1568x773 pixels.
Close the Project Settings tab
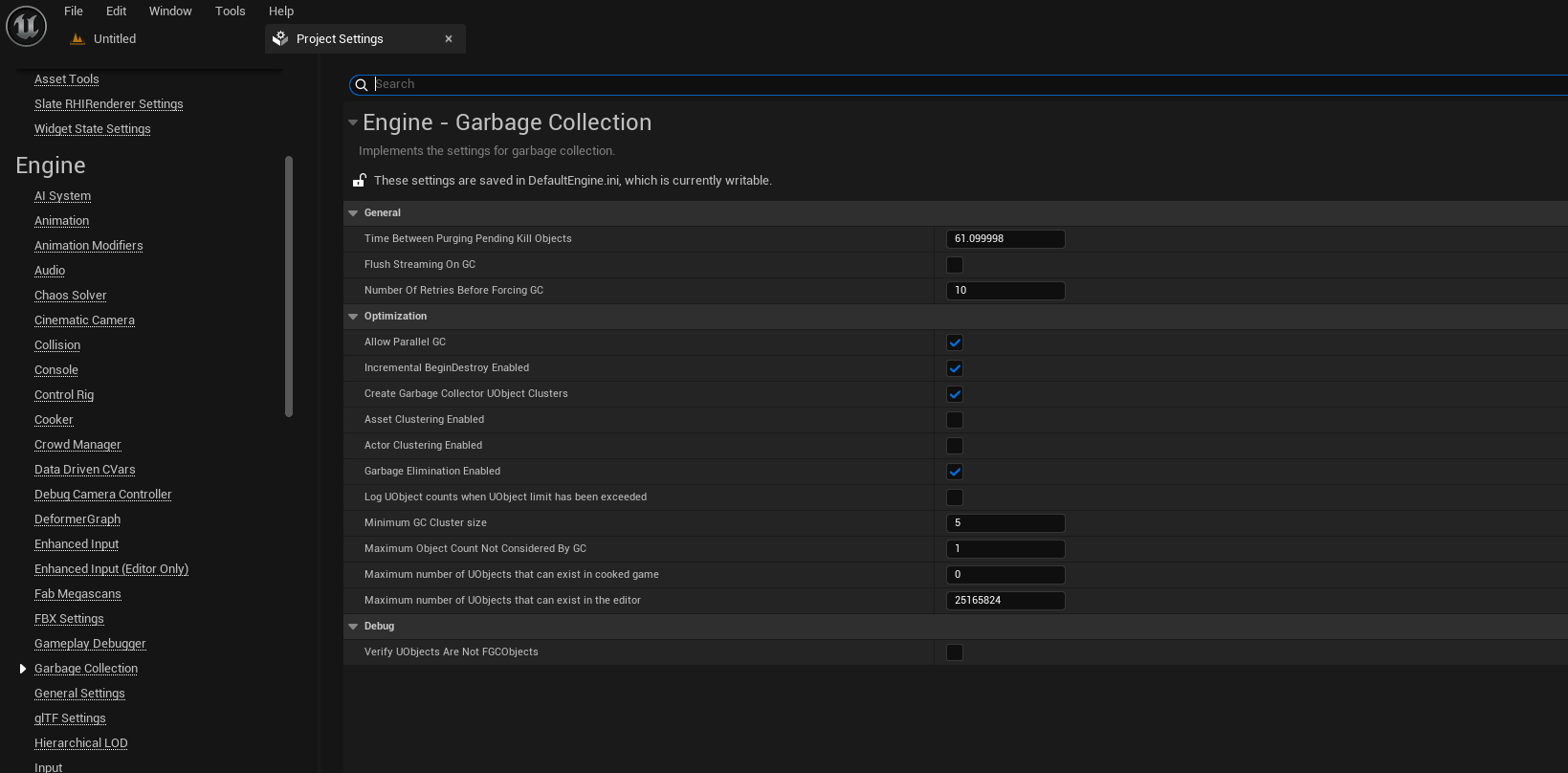[449, 39]
